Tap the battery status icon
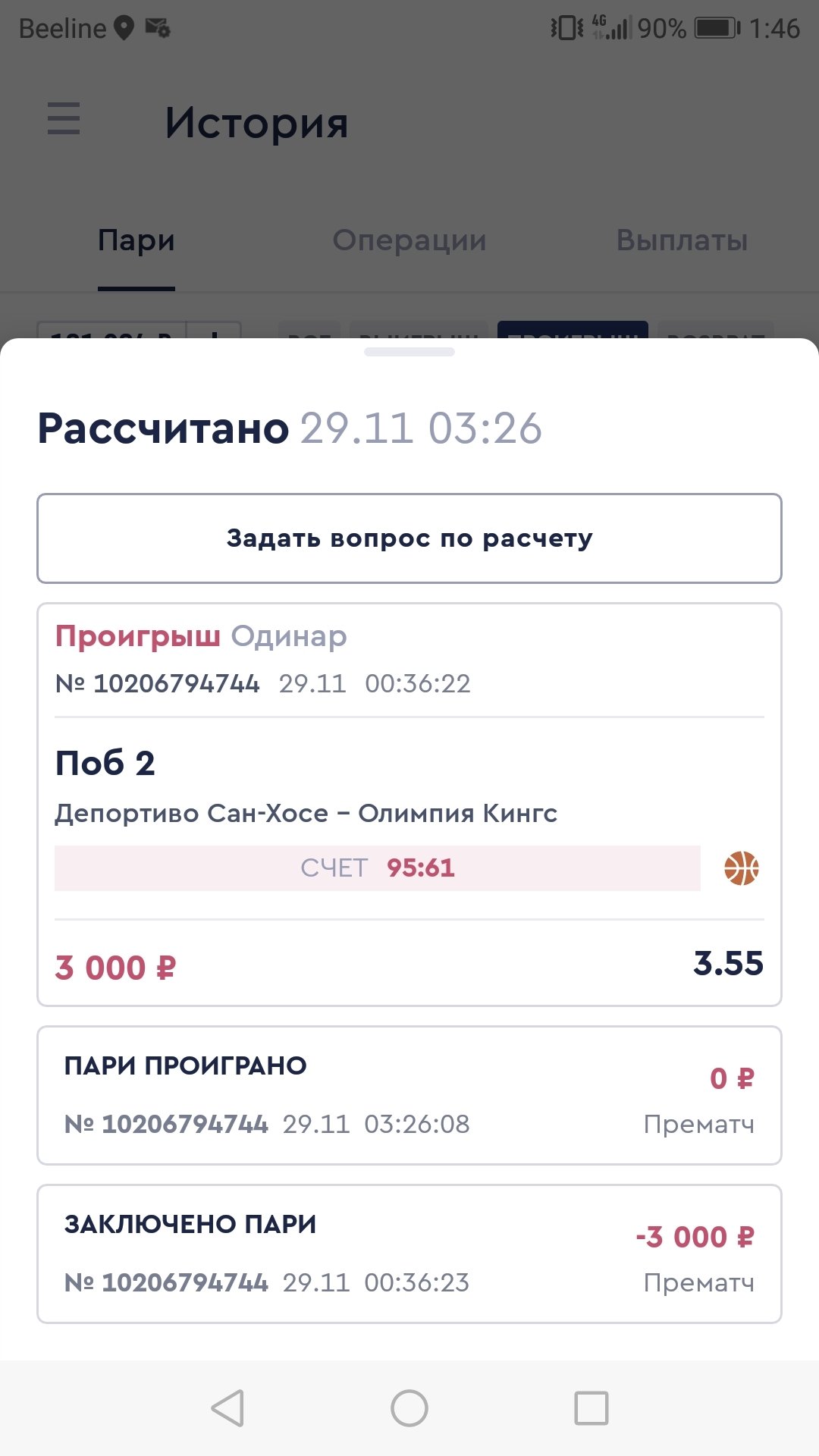819x1456 pixels. tap(717, 29)
